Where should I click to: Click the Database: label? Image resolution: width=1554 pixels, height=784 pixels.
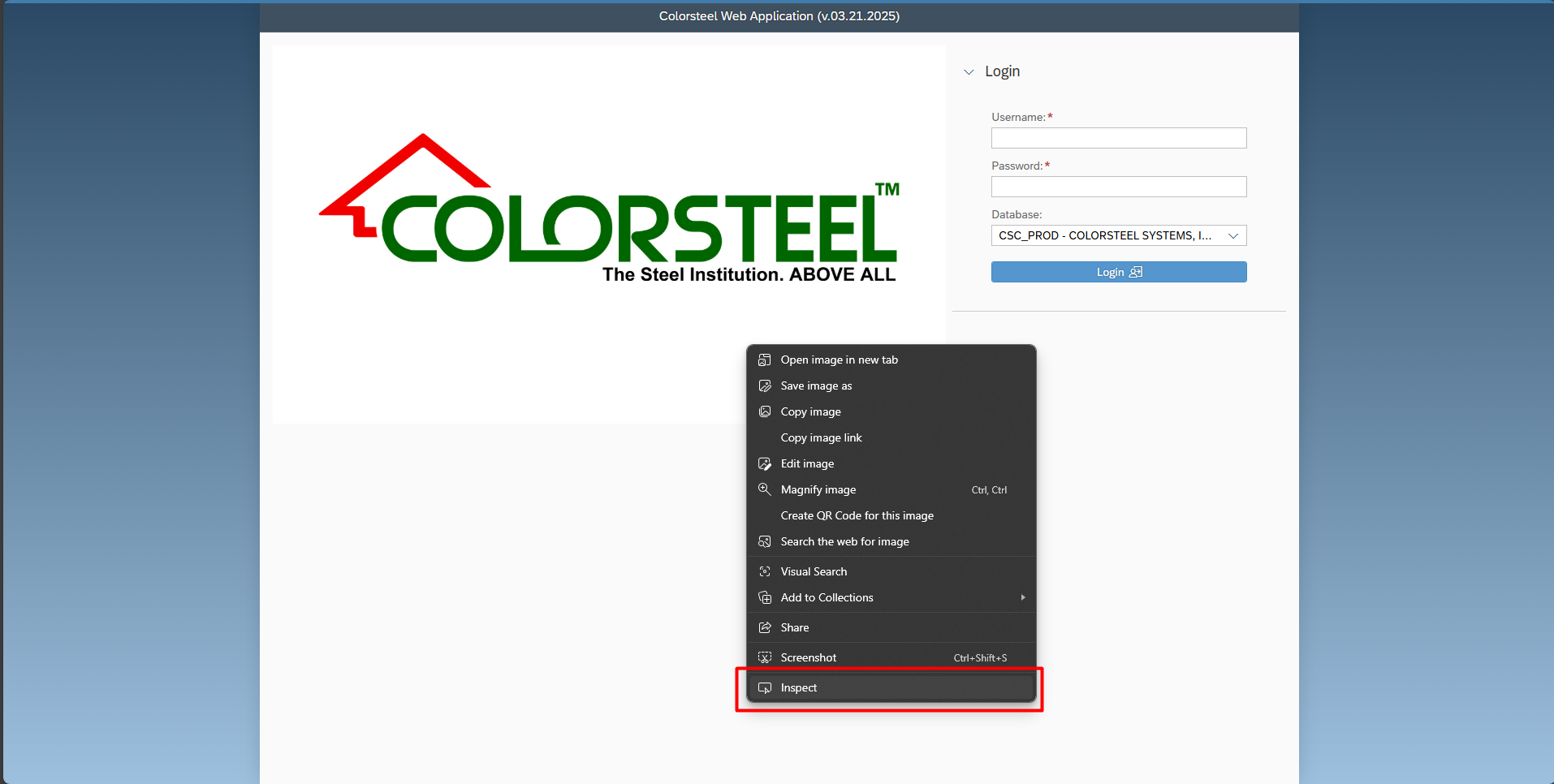tap(1017, 214)
